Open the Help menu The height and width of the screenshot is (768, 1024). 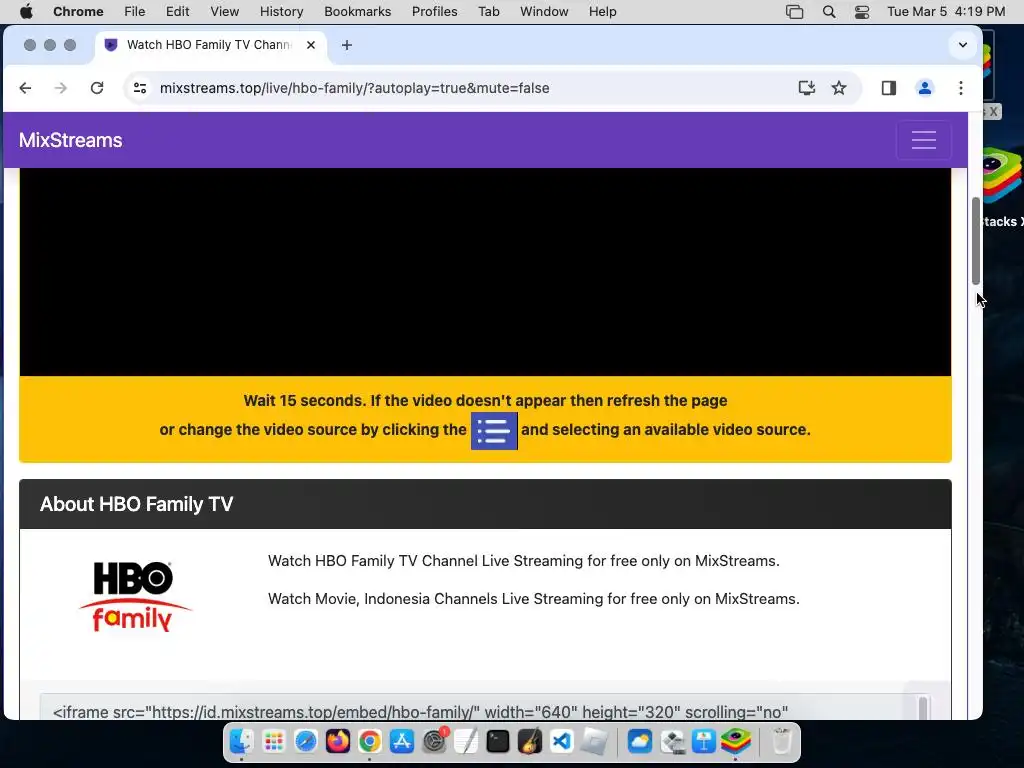pyautogui.click(x=602, y=12)
